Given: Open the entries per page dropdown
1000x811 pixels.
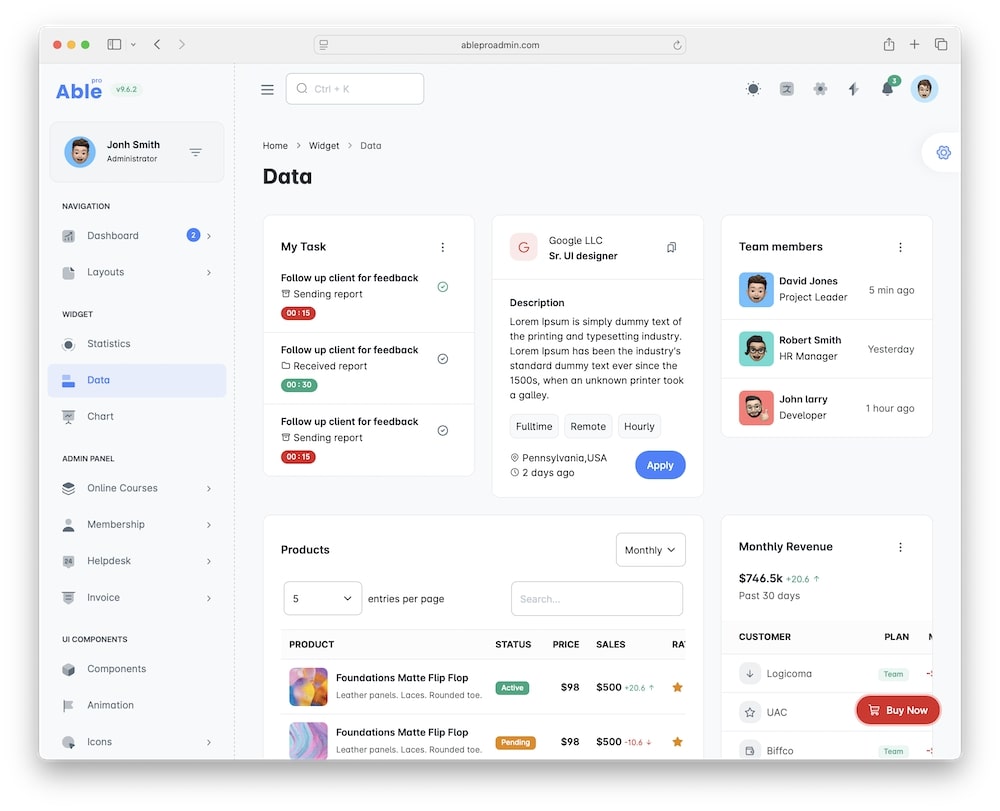Looking at the screenshot, I should coord(322,599).
